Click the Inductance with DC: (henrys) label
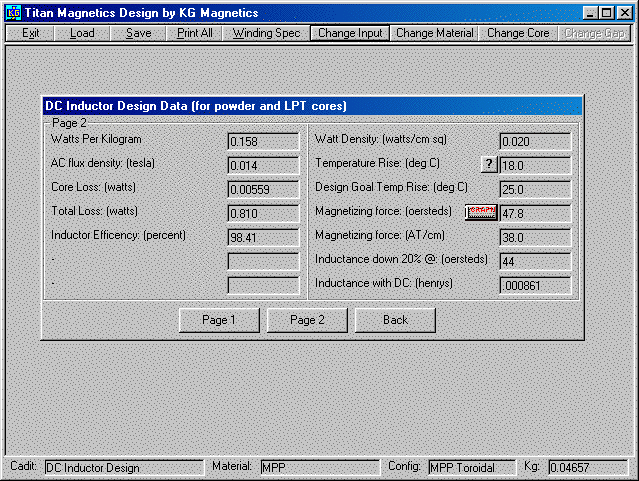Screen dimensions: 639x481 384,283
